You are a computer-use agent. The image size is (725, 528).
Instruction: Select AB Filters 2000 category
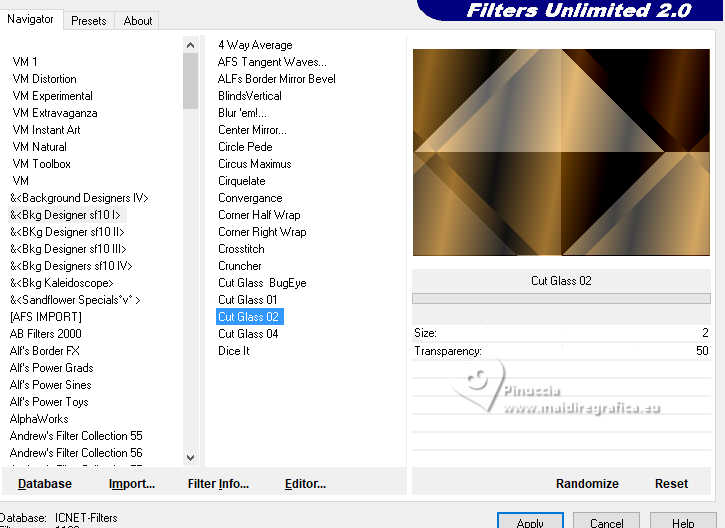click(45, 334)
